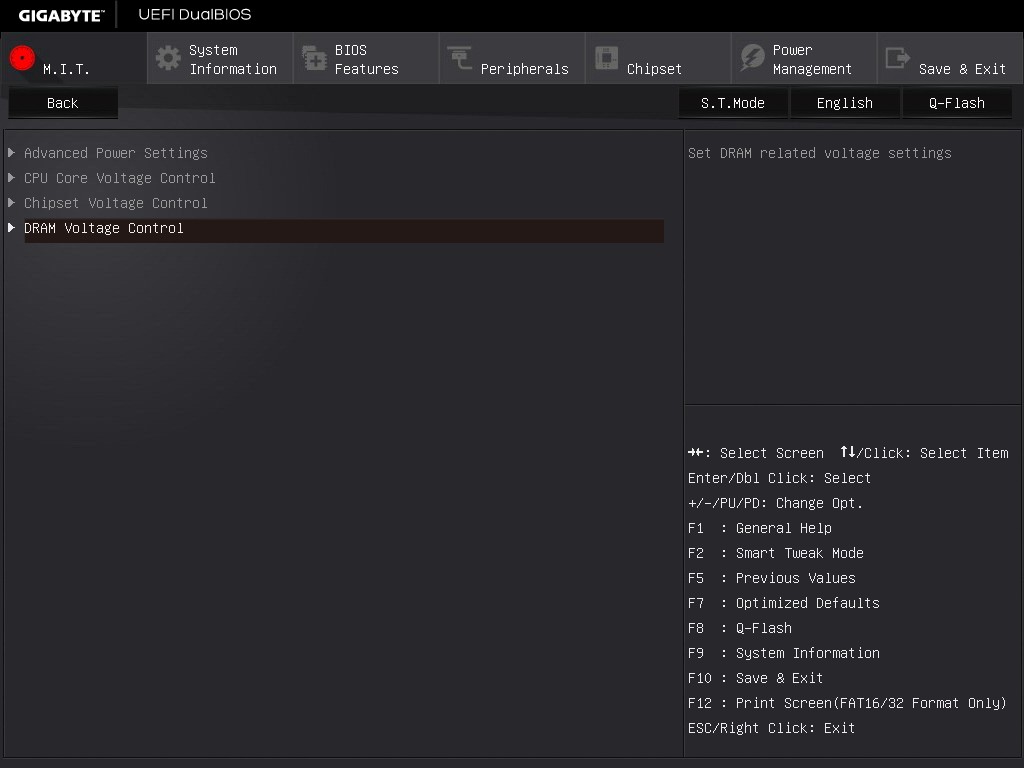Image resolution: width=1024 pixels, height=768 pixels.
Task: Click 'Set DRAM related voltage settings' description
Action: [820, 153]
